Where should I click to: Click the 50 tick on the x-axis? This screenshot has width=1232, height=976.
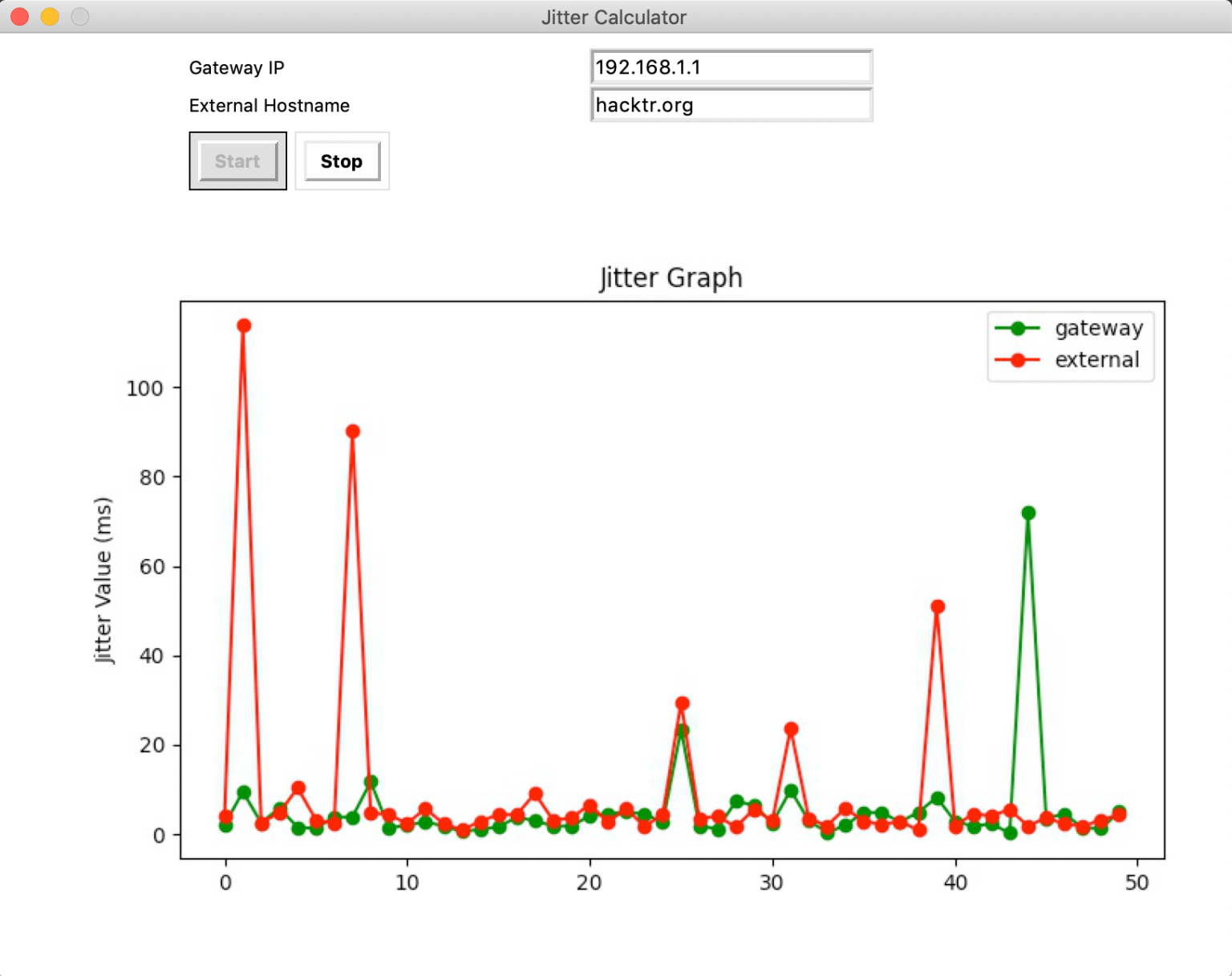click(x=1137, y=883)
